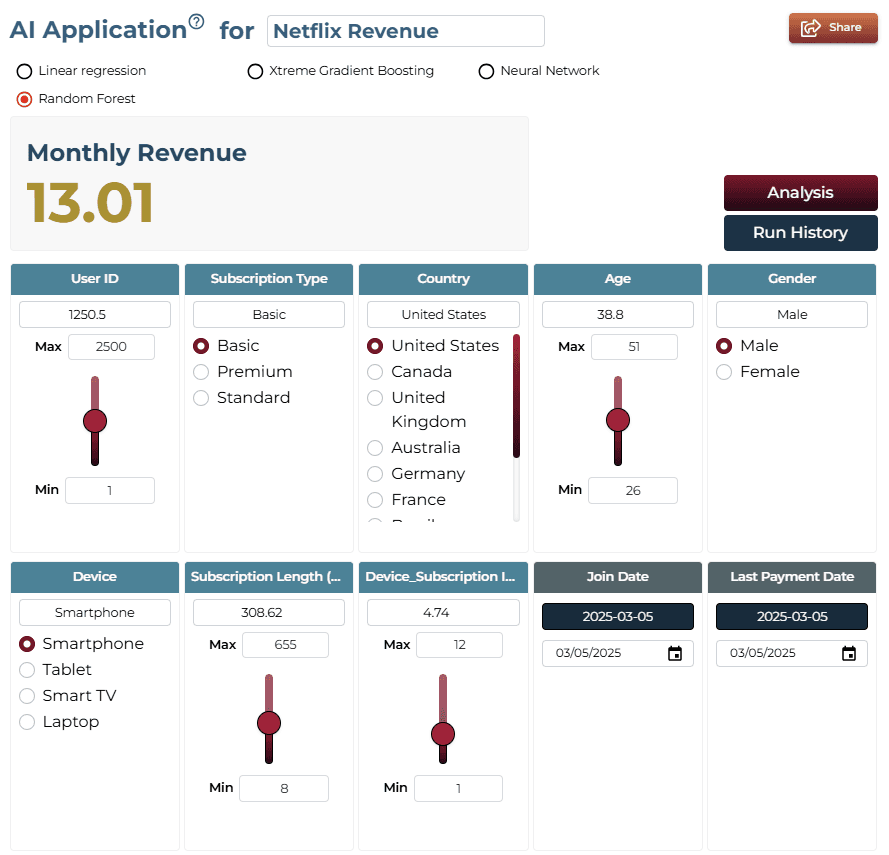The height and width of the screenshot is (855, 889).
Task: Focus the Netflix Revenue title field
Action: (x=405, y=31)
